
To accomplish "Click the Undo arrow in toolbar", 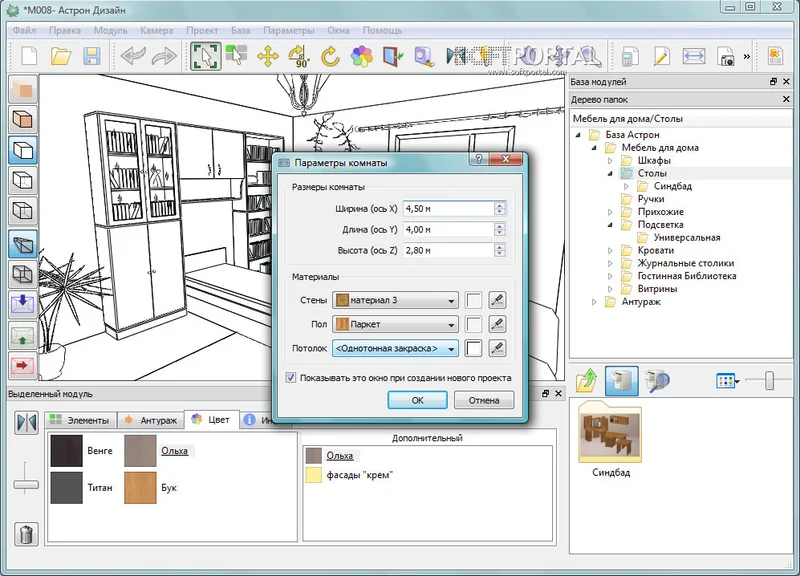I will 134,56.
